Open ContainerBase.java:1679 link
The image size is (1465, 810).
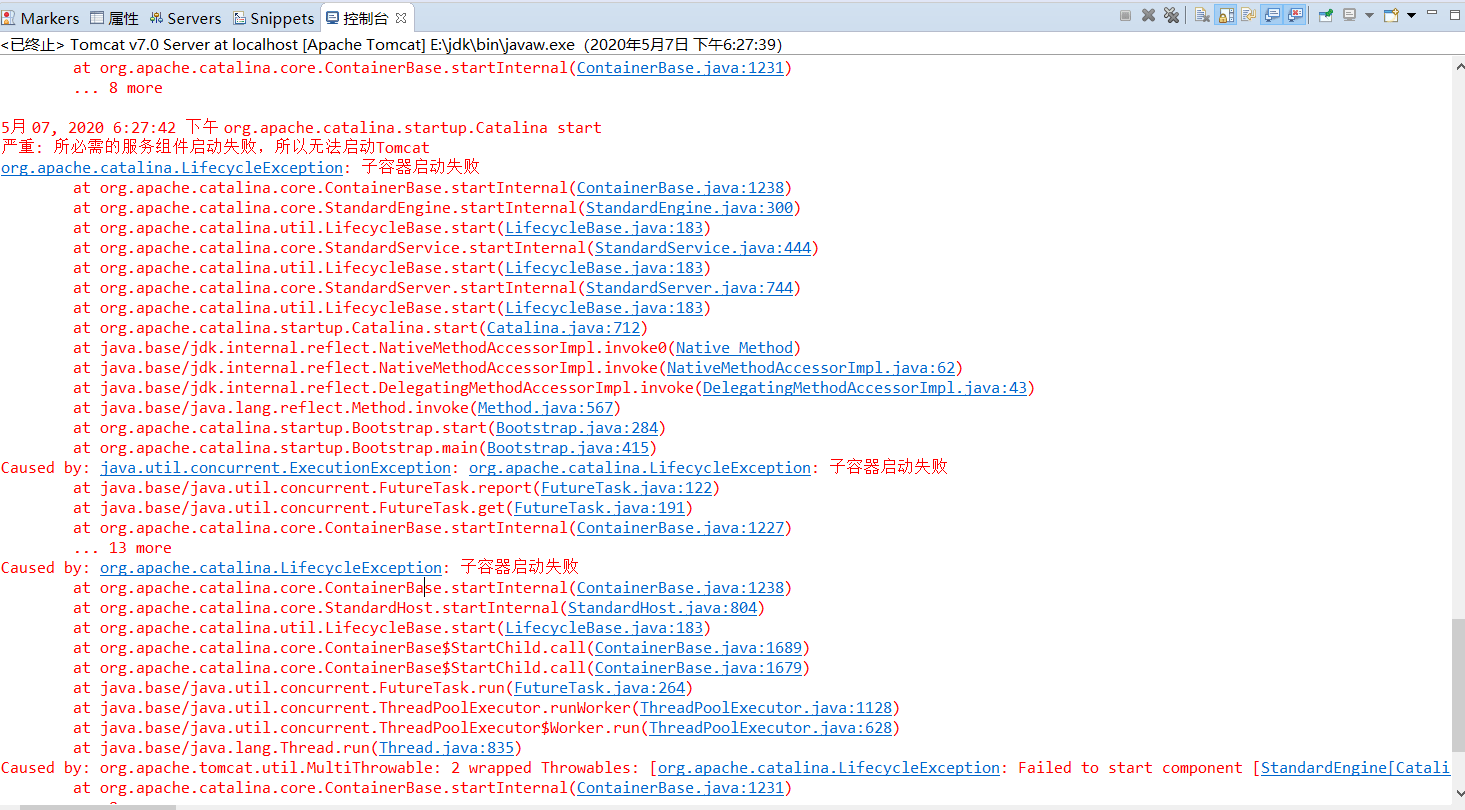[x=698, y=668]
